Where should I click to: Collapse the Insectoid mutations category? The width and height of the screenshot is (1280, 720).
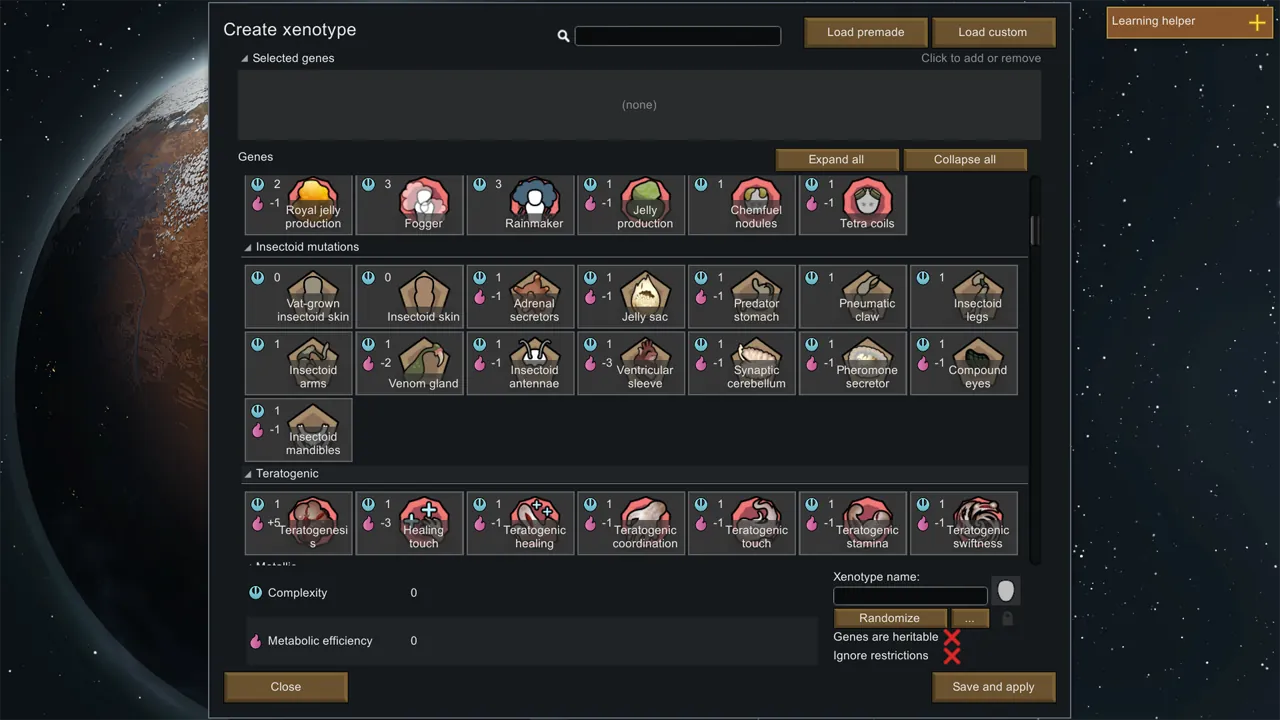249,247
